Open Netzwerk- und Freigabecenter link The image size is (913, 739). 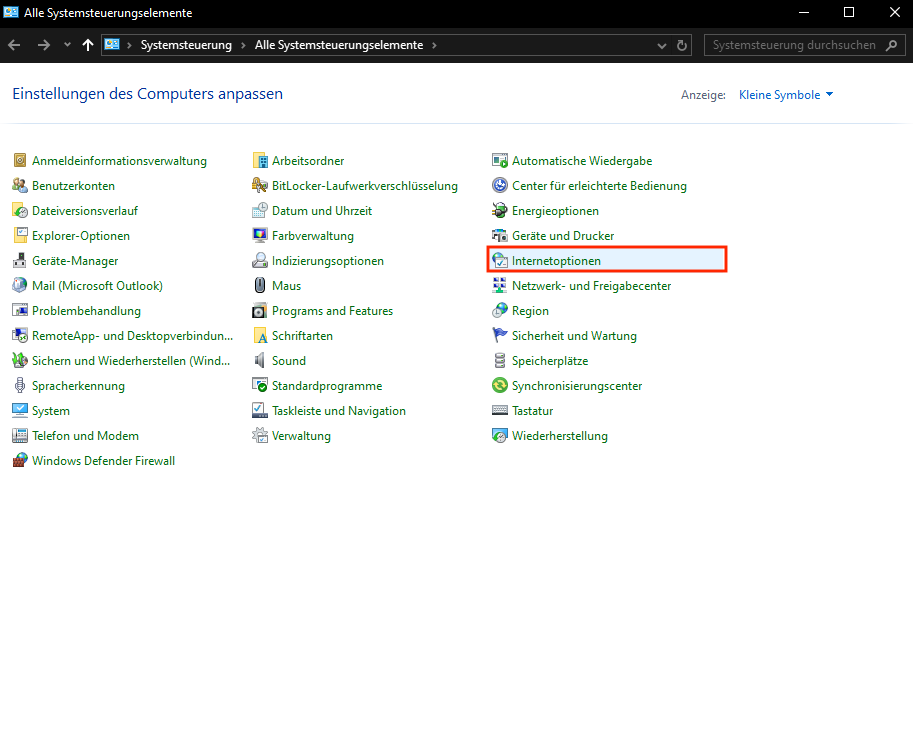591,286
